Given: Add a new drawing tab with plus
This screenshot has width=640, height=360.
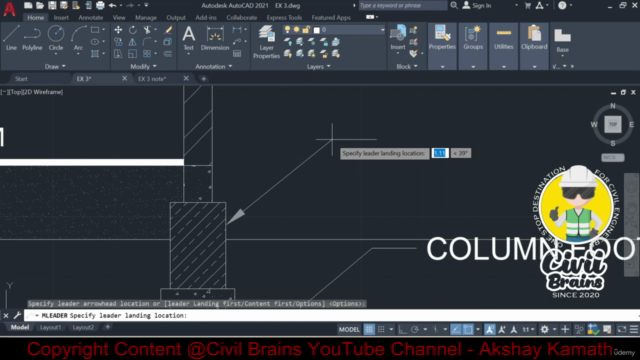Looking at the screenshot, I should click(x=204, y=79).
